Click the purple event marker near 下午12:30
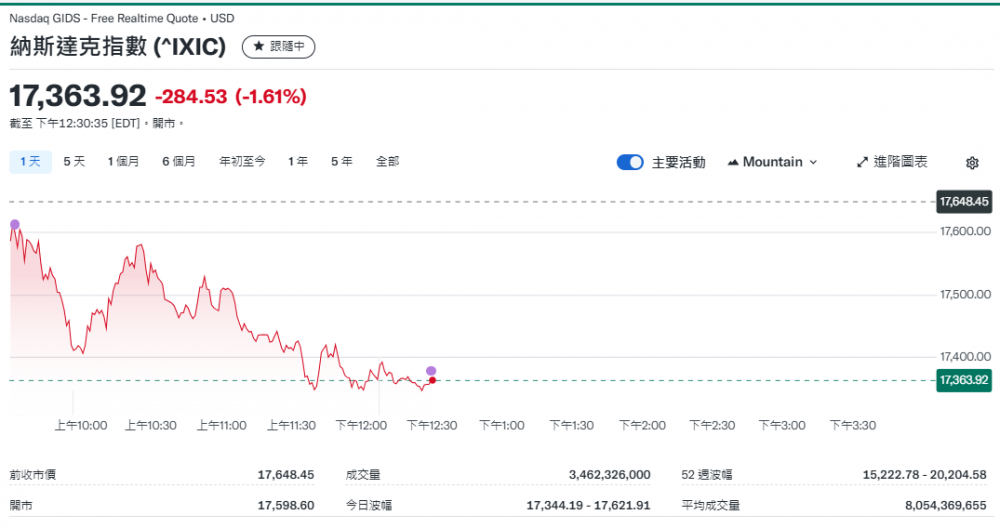The height and width of the screenshot is (528, 1000). pos(431,371)
